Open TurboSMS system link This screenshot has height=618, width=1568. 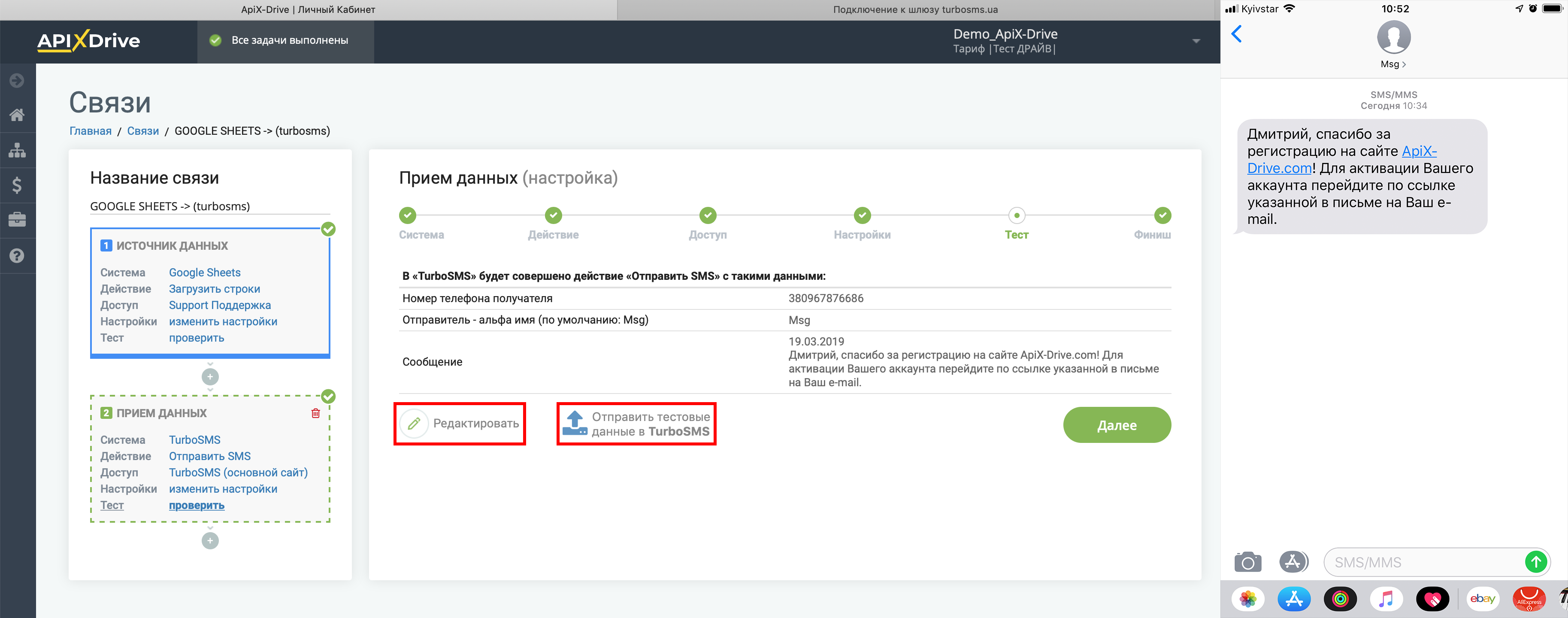click(x=195, y=440)
